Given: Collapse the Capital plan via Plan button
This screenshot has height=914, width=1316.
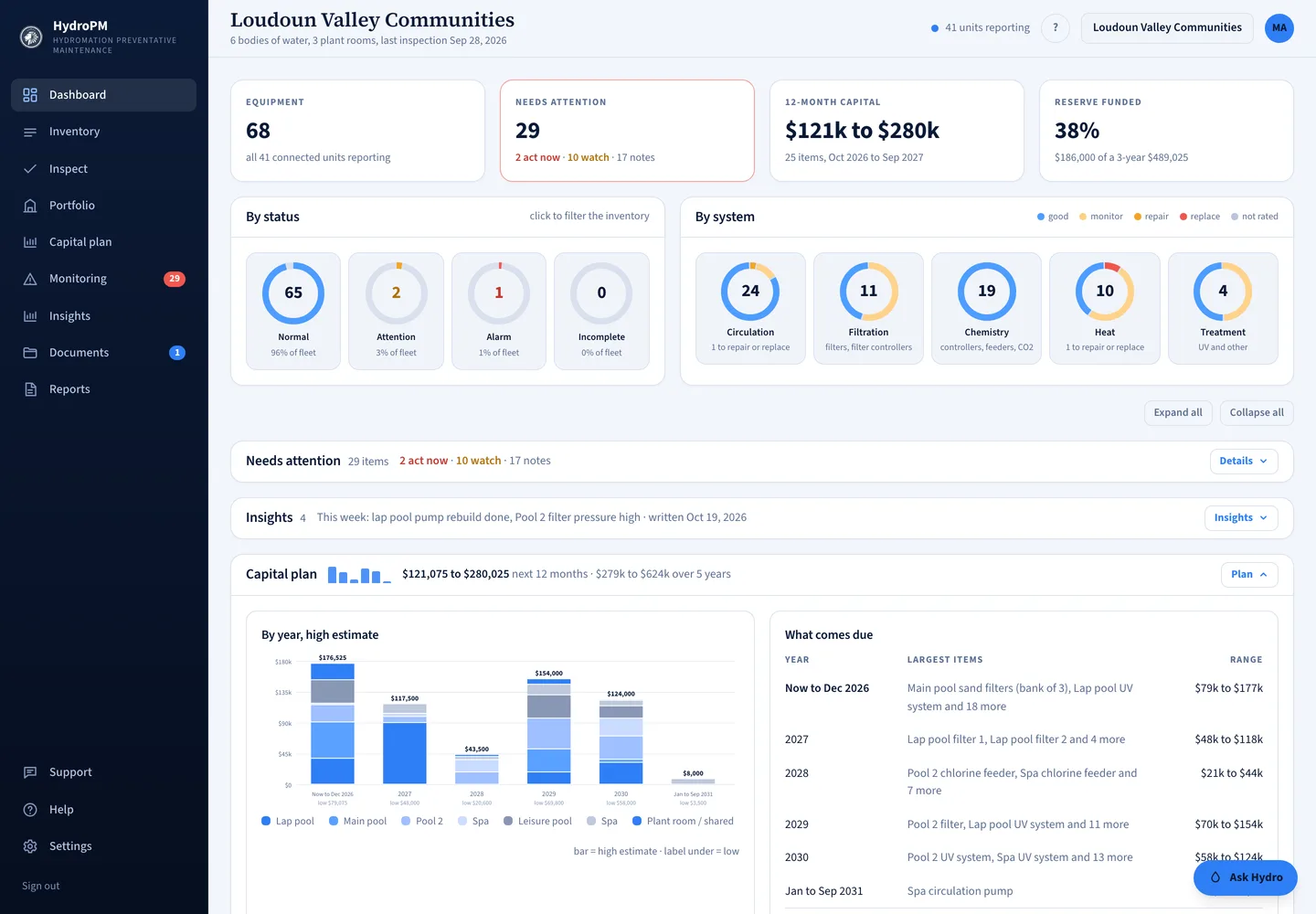Looking at the screenshot, I should click(x=1249, y=575).
